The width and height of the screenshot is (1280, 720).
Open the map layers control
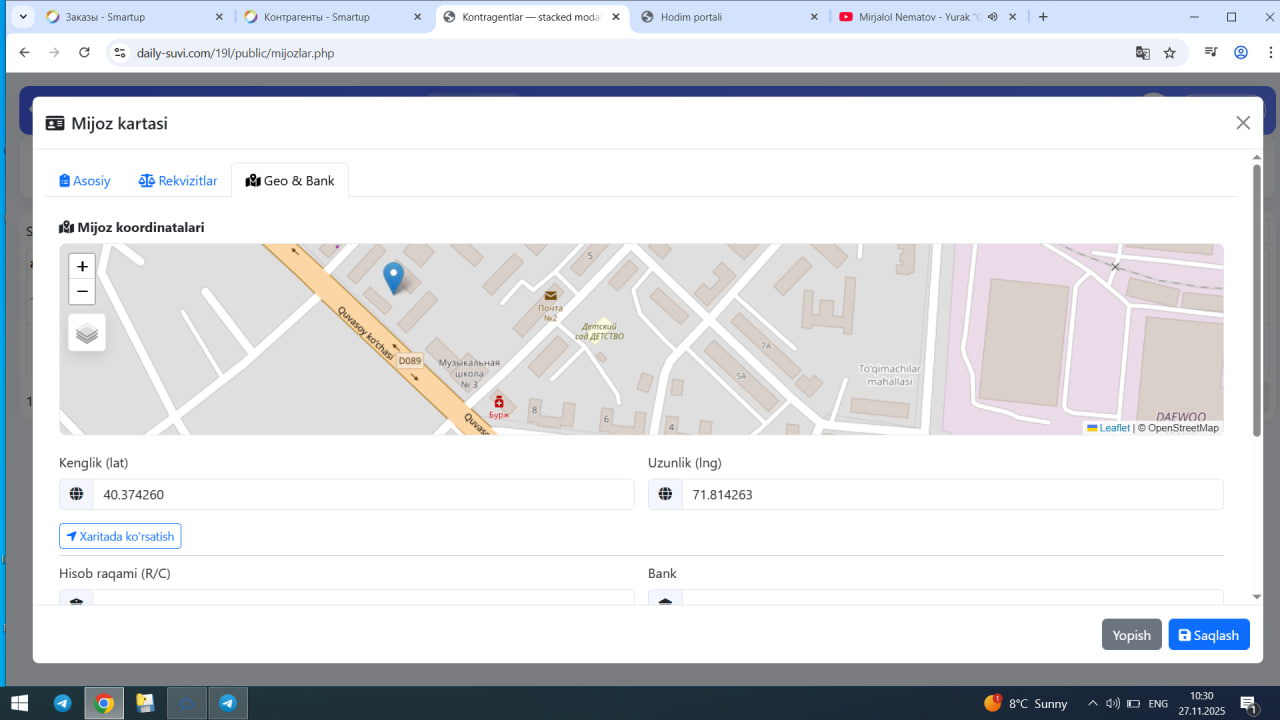[x=87, y=333]
